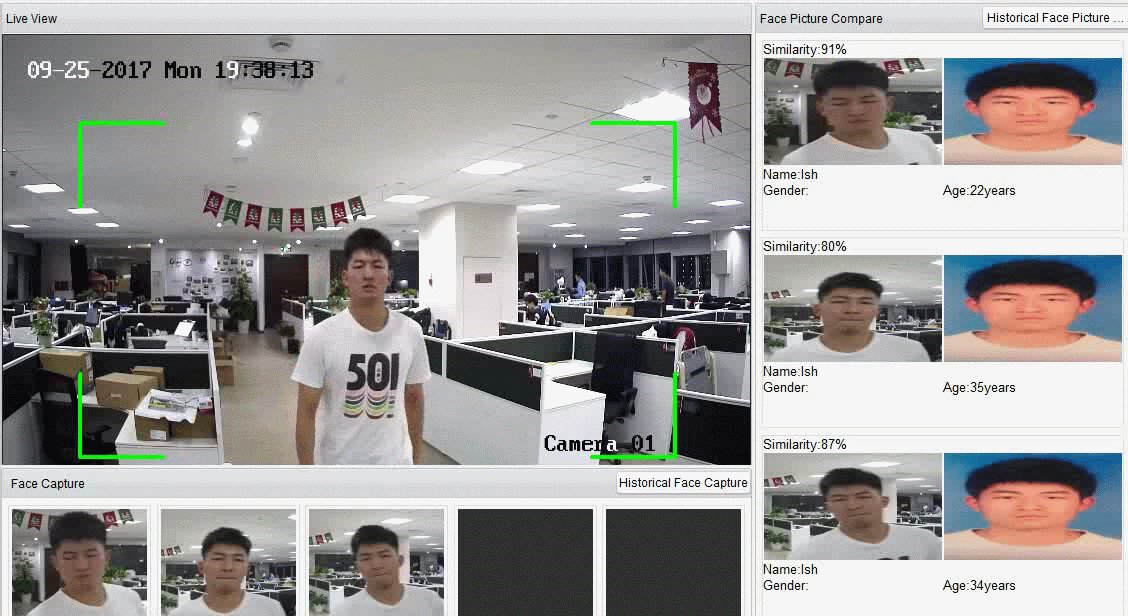The height and width of the screenshot is (616, 1128).
Task: Click the 'Face Capture' panel title
Action: coord(47,484)
